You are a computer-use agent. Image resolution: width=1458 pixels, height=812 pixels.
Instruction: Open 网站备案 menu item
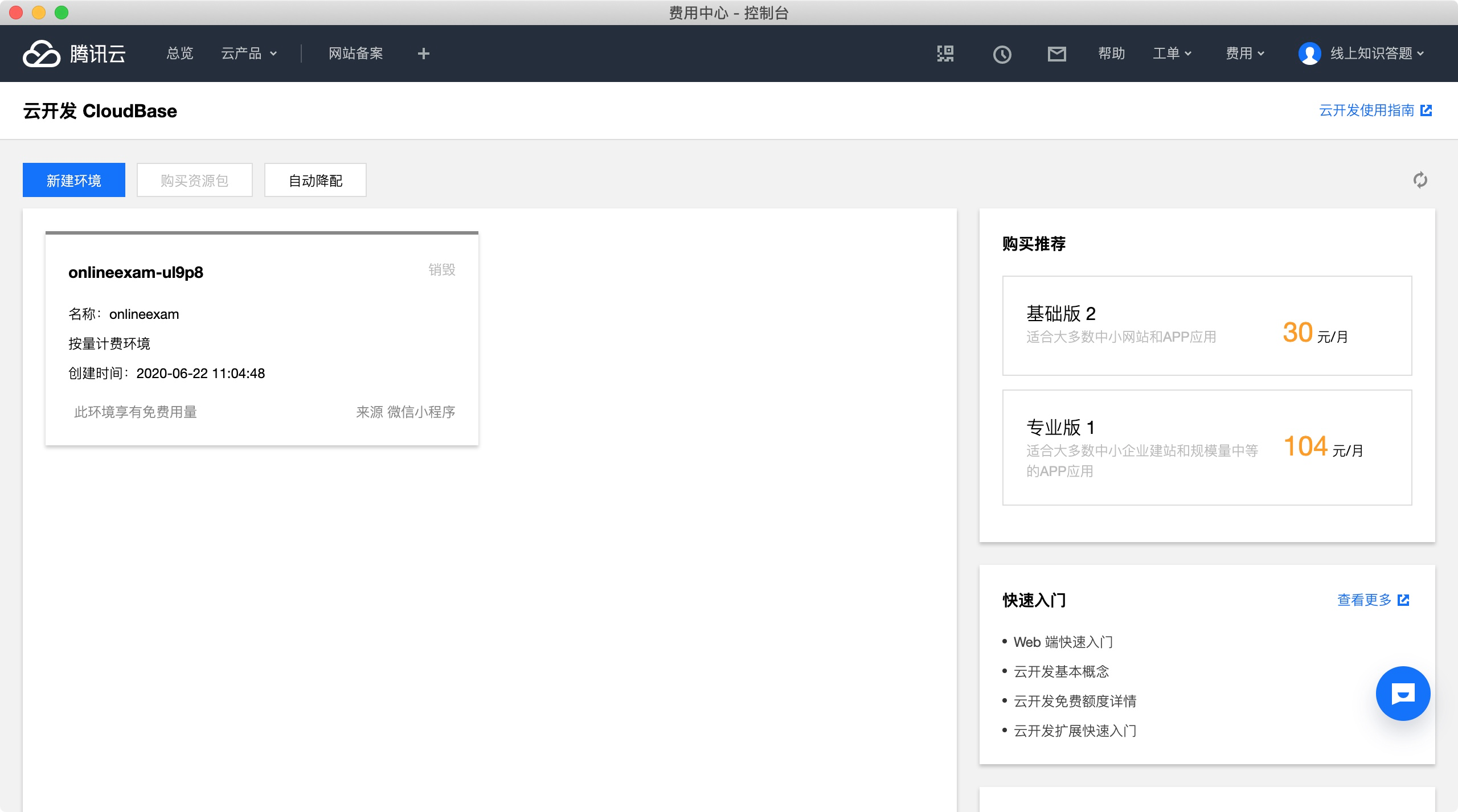pos(355,54)
